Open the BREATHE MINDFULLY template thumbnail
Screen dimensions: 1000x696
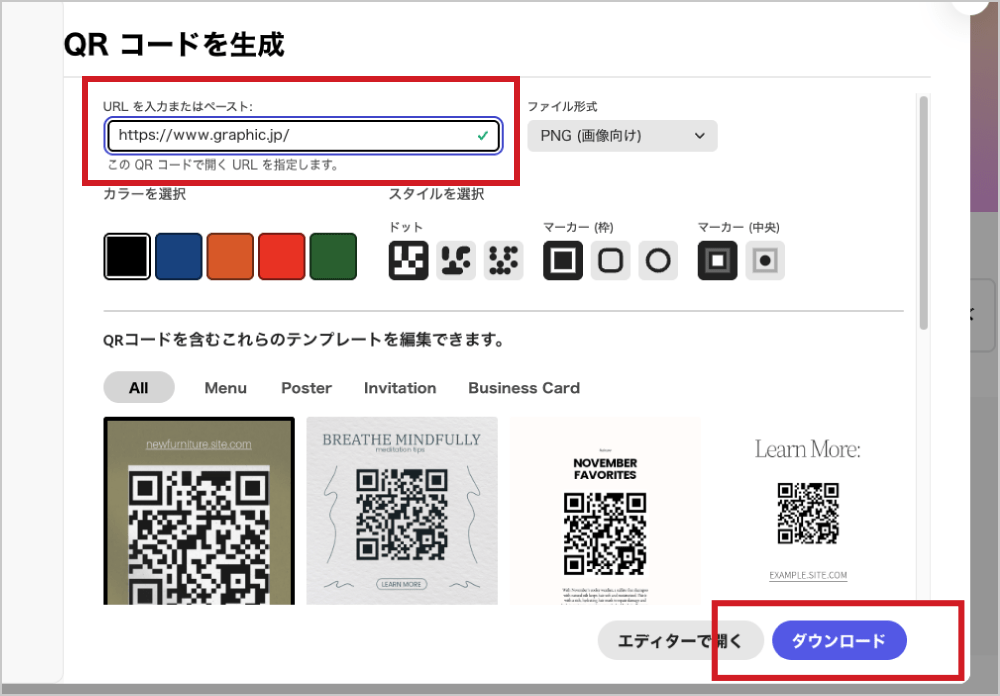pos(401,509)
